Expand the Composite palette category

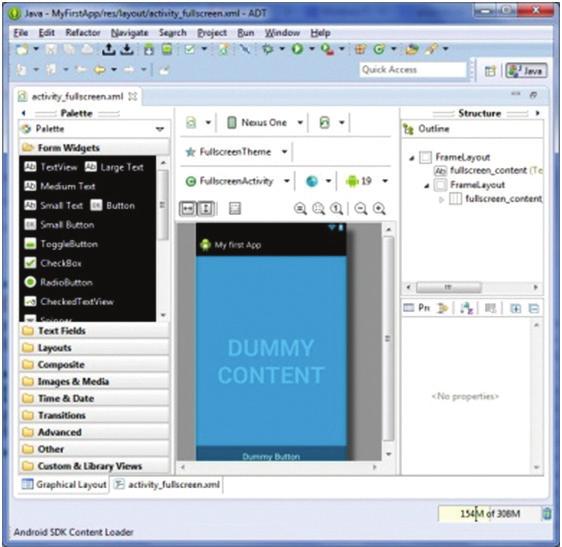(x=94, y=365)
